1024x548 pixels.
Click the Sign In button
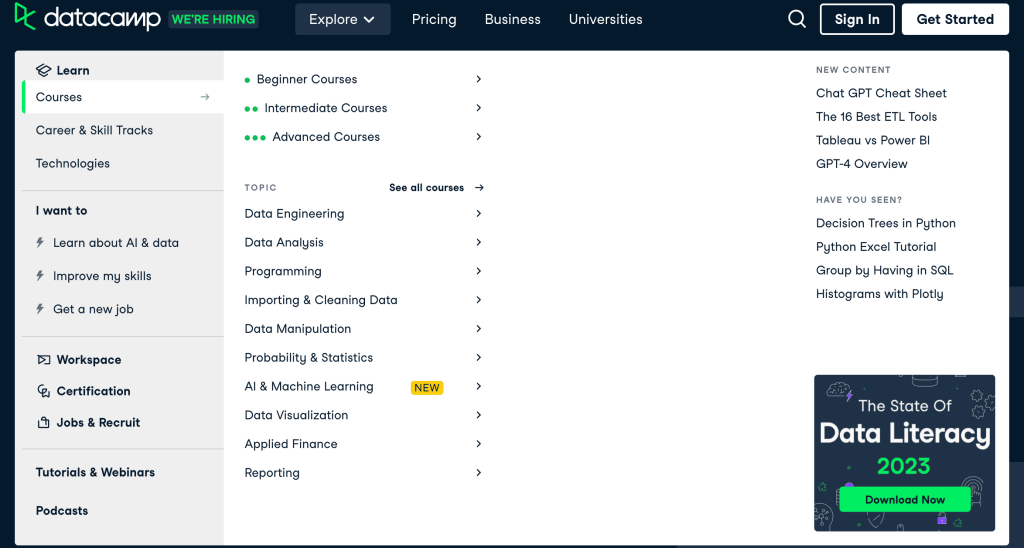[857, 19]
